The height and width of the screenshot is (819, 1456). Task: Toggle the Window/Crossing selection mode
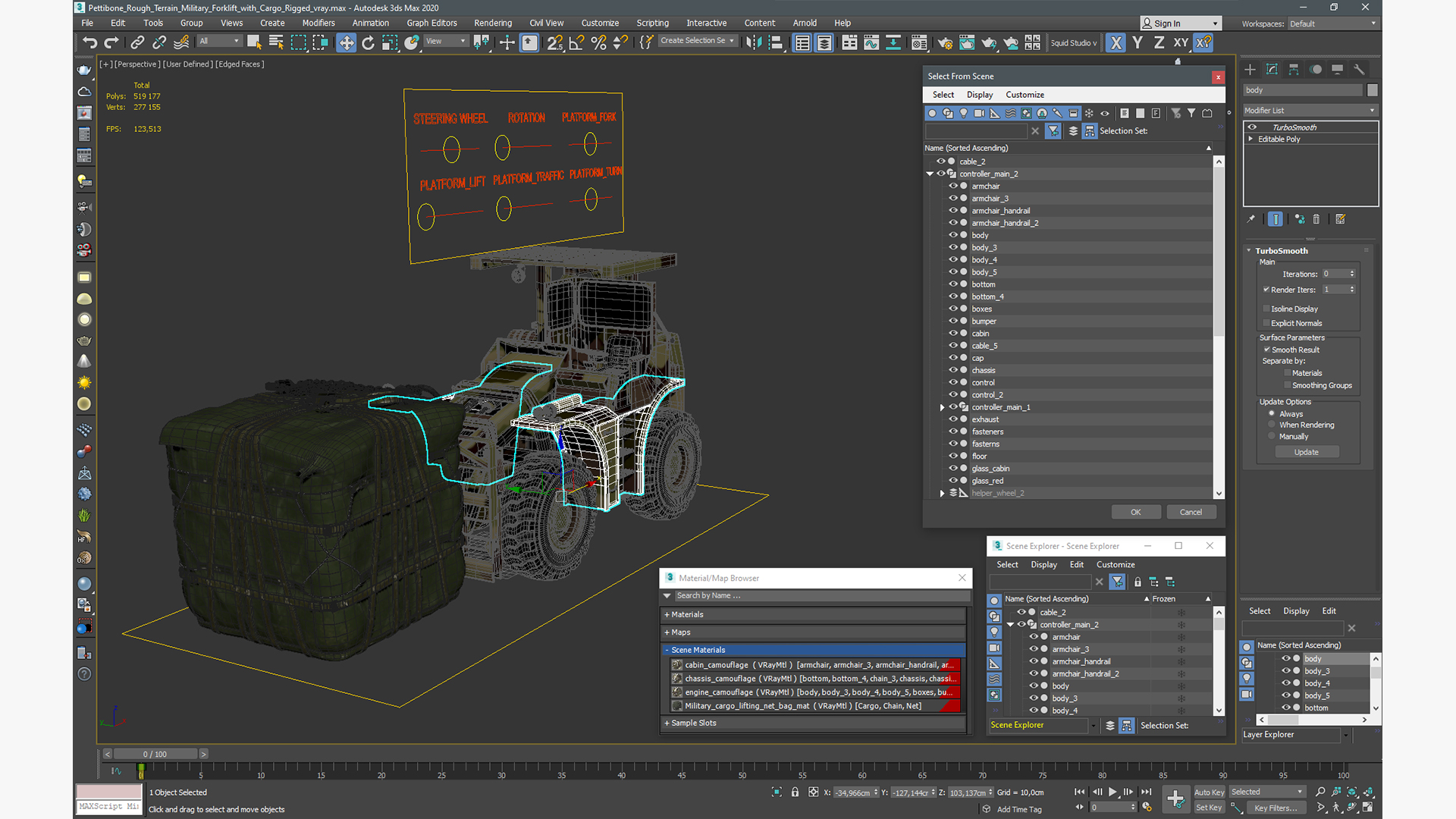click(x=320, y=42)
